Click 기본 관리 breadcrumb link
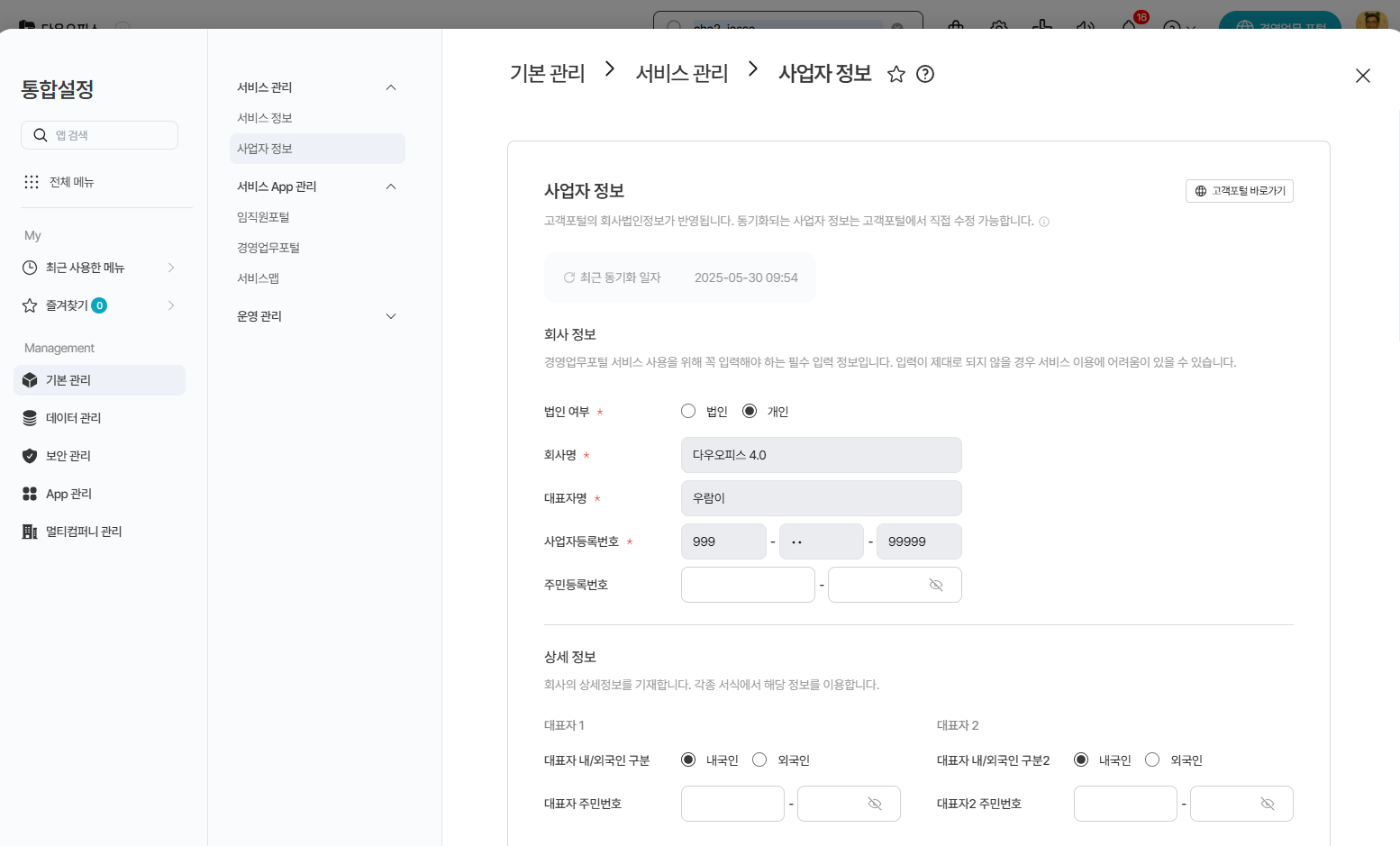This screenshot has height=846, width=1400. [547, 73]
